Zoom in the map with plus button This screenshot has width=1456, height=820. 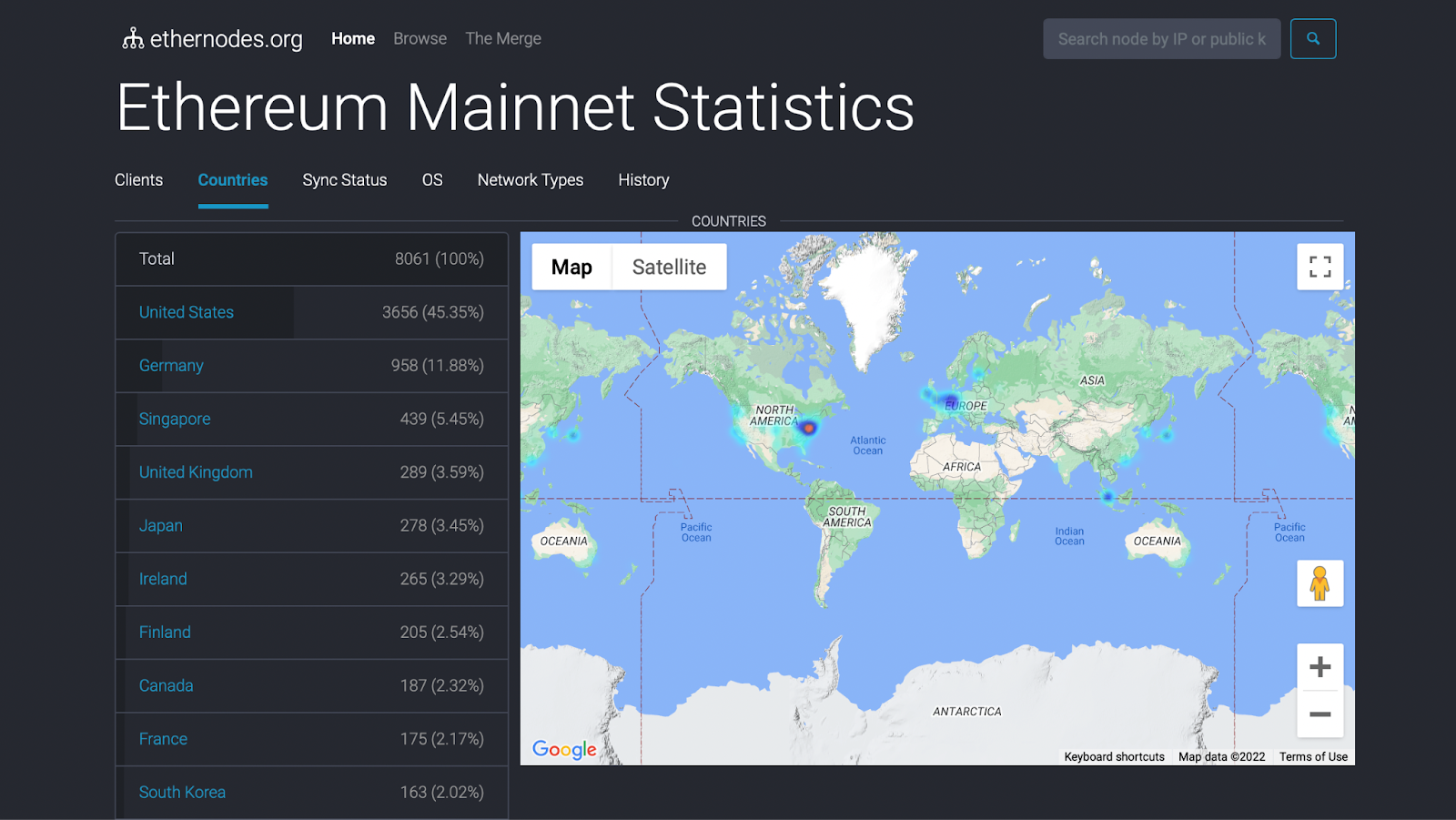coord(1320,667)
